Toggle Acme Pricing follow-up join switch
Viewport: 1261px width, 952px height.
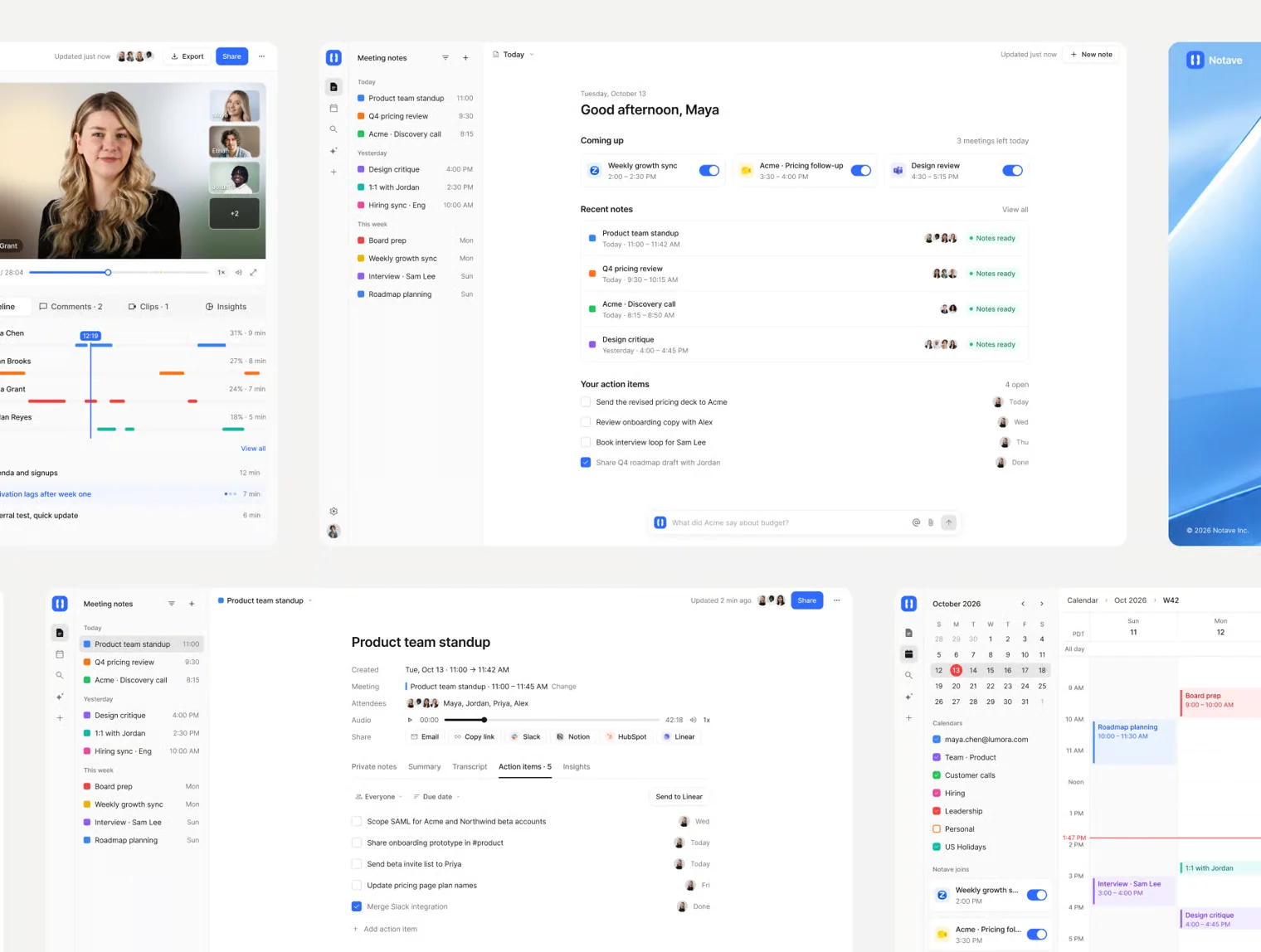click(861, 171)
